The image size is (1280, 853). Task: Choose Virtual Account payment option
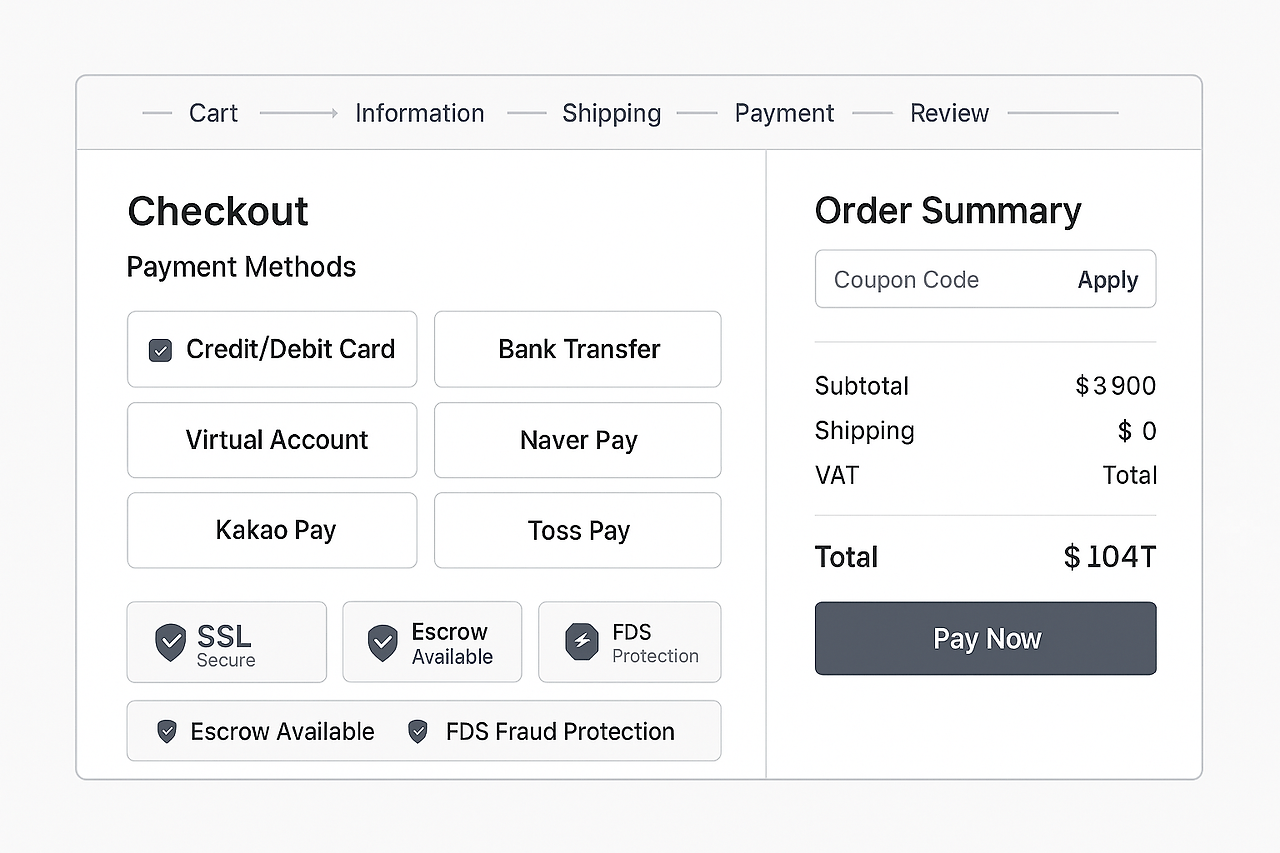pos(272,440)
